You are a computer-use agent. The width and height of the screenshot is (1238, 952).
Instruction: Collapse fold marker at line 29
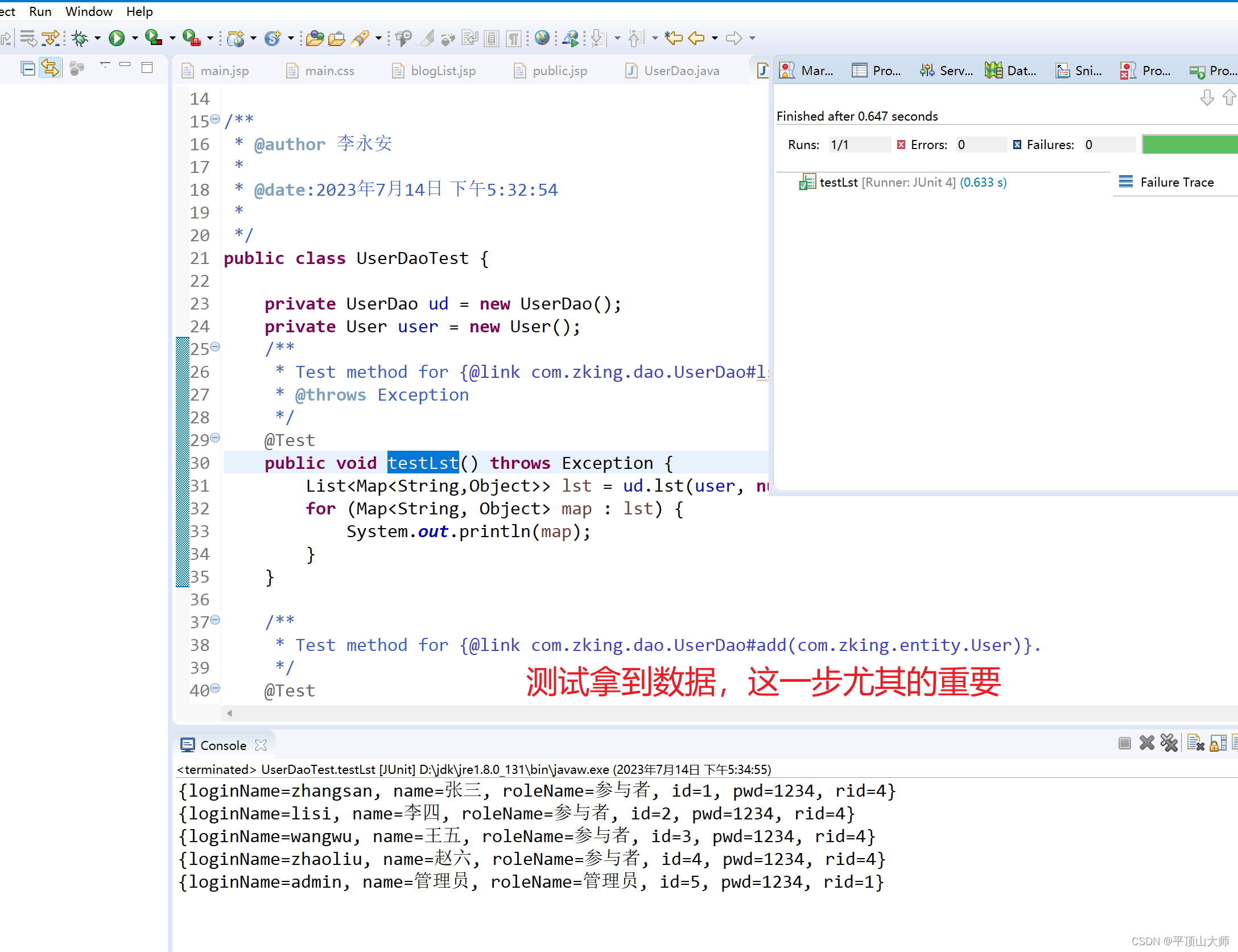tap(215, 438)
